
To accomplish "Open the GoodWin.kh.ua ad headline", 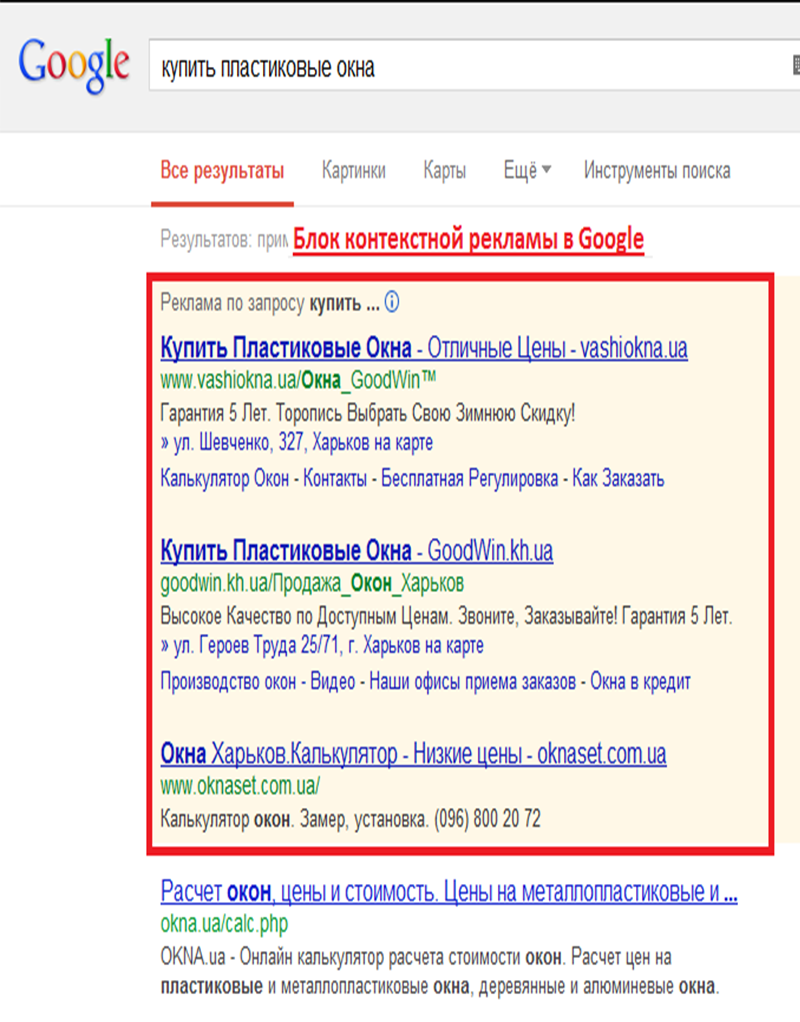I will (x=356, y=551).
